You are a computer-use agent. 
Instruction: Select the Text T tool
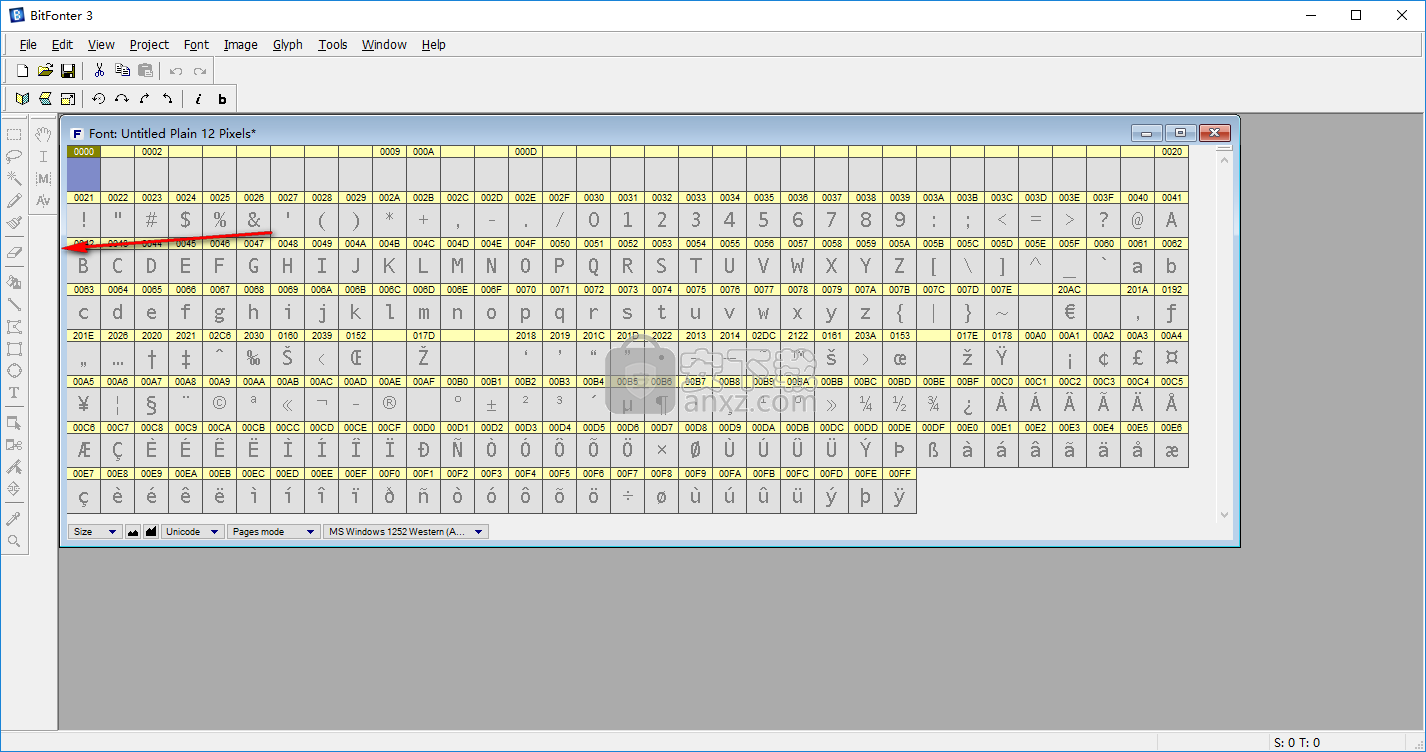[x=14, y=393]
